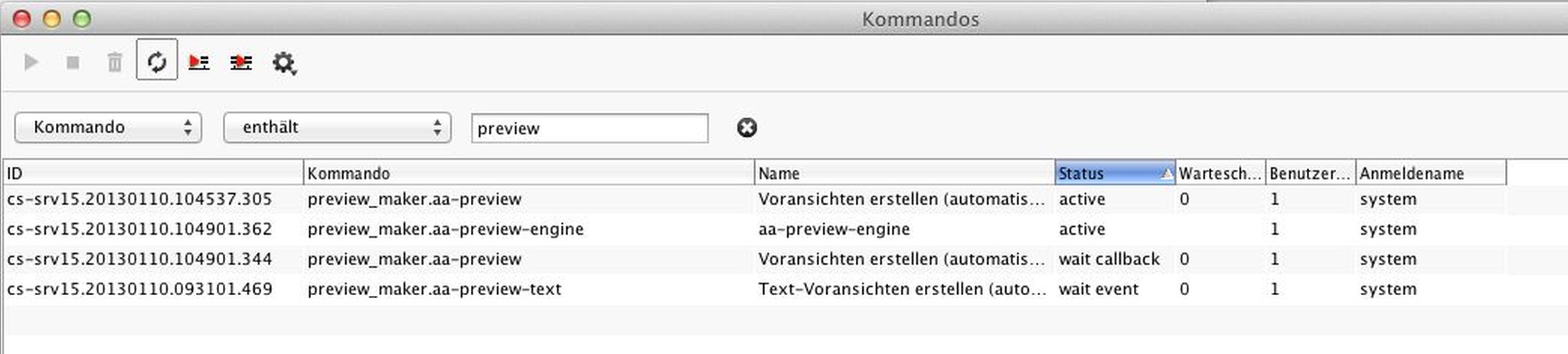Click the first red arrow list icon

(x=199, y=62)
